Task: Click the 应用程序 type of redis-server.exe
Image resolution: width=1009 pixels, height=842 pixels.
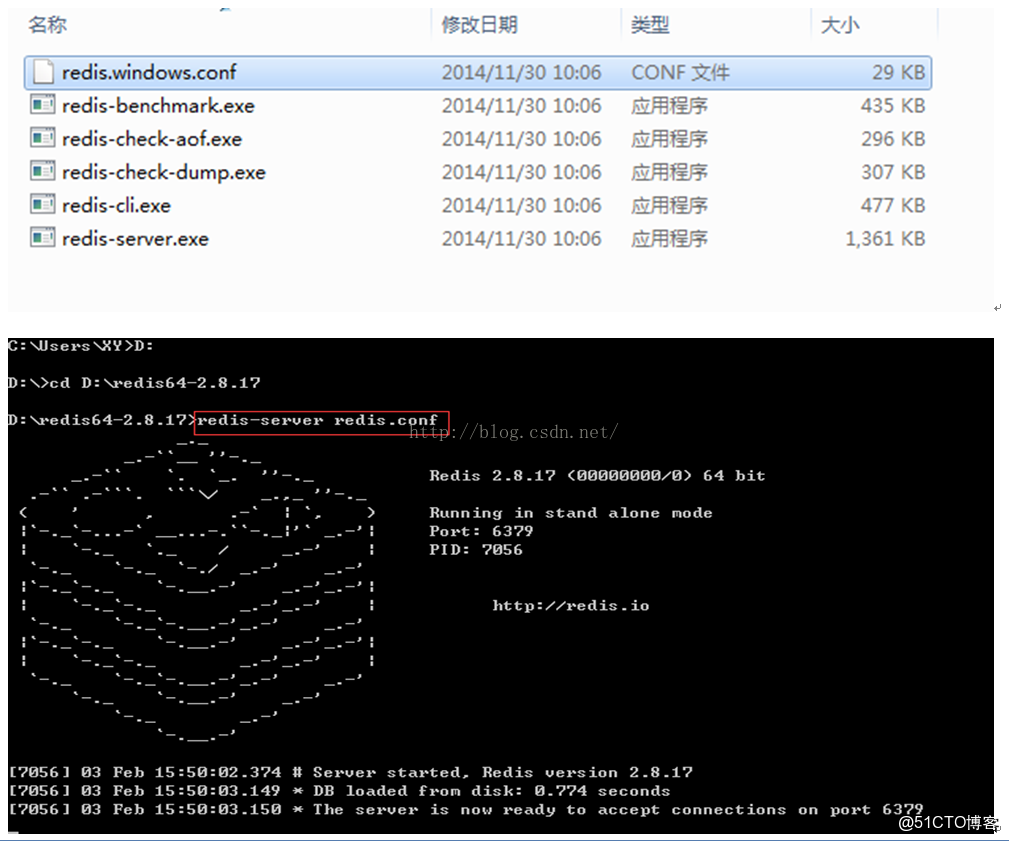Action: 669,239
